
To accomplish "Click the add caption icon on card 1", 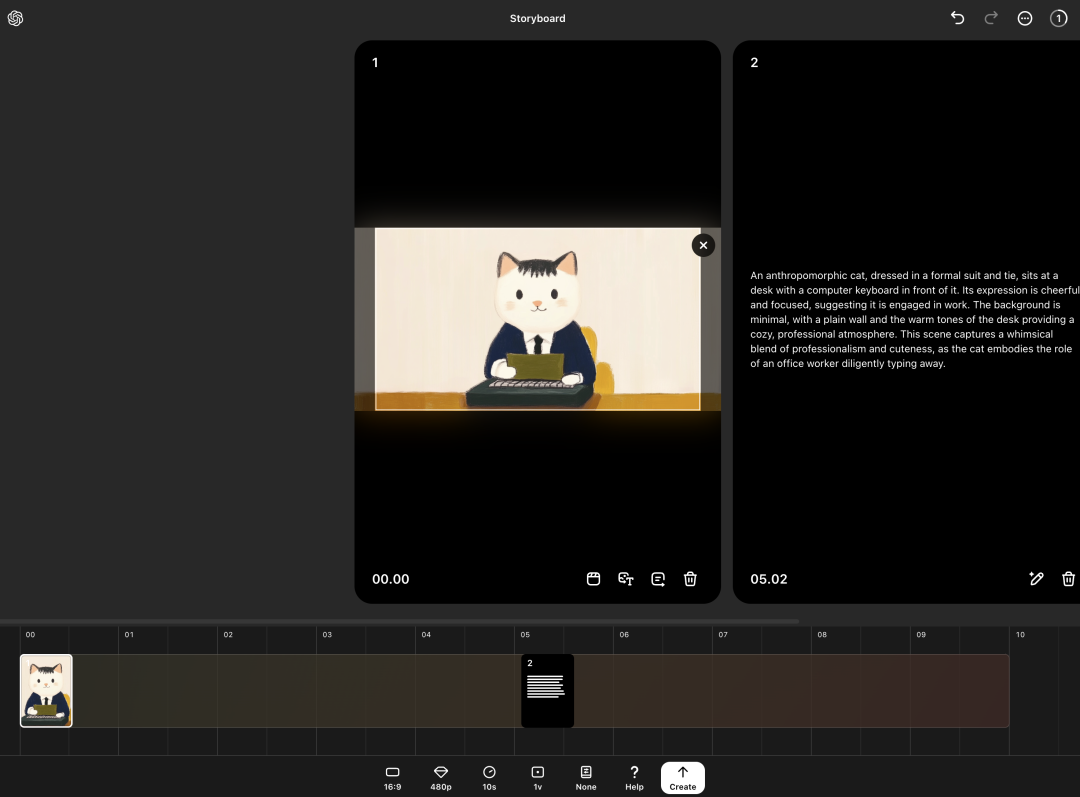I will point(658,579).
